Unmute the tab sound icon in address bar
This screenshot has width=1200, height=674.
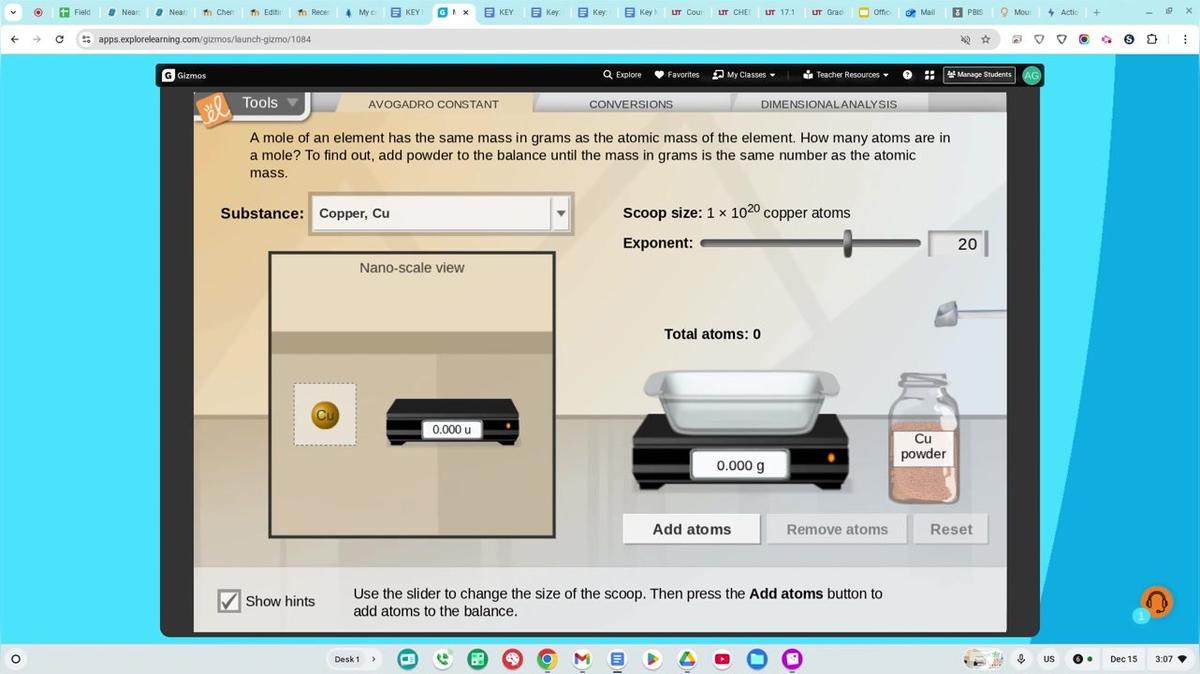point(964,39)
